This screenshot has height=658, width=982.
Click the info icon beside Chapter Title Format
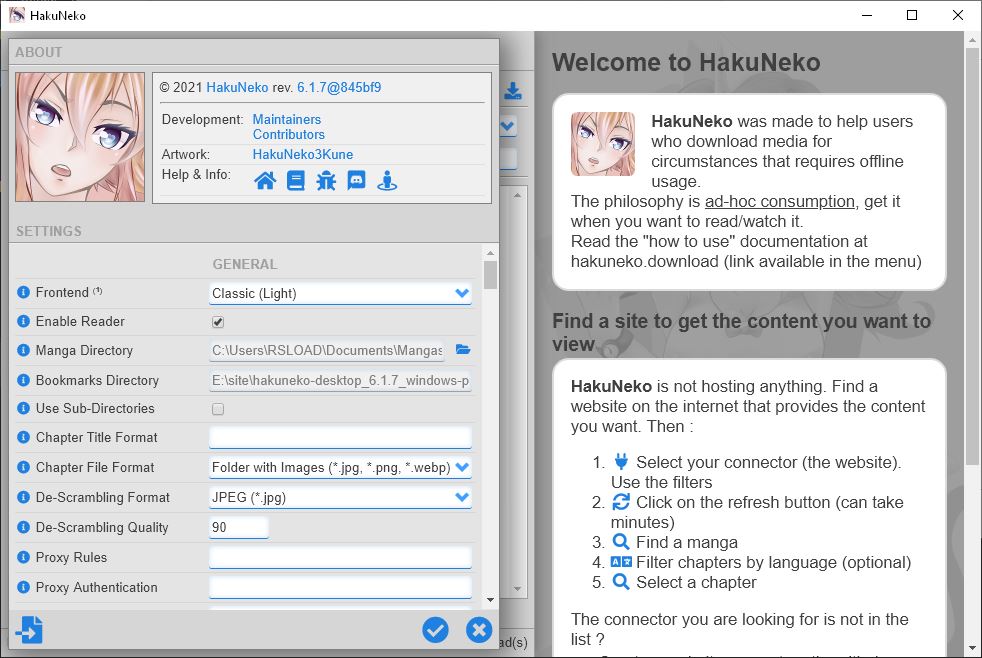click(23, 437)
